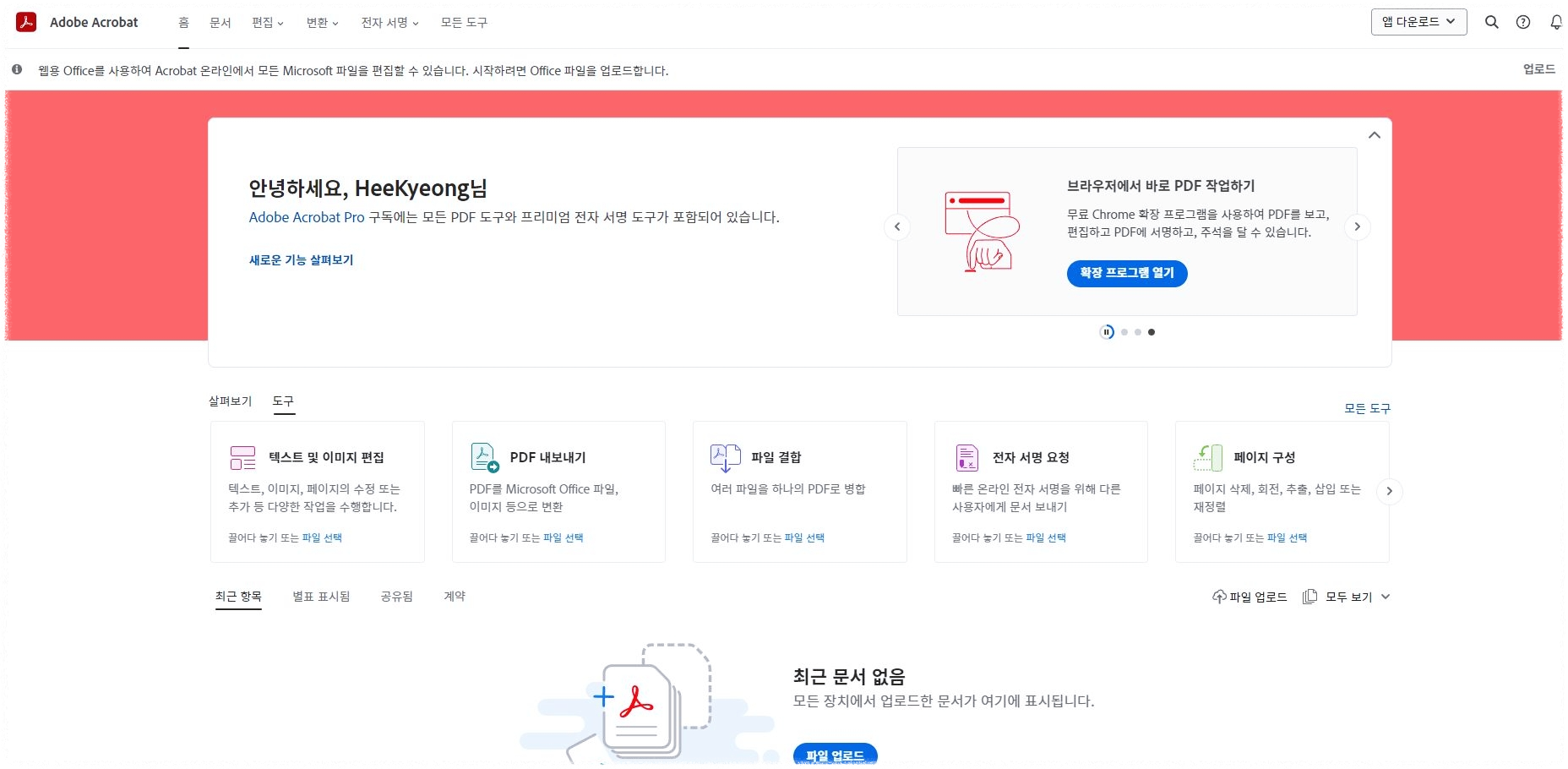Viewport: 1568px width, 769px height.
Task: Click the 확장 프로그램 열기 button
Action: point(1127,273)
